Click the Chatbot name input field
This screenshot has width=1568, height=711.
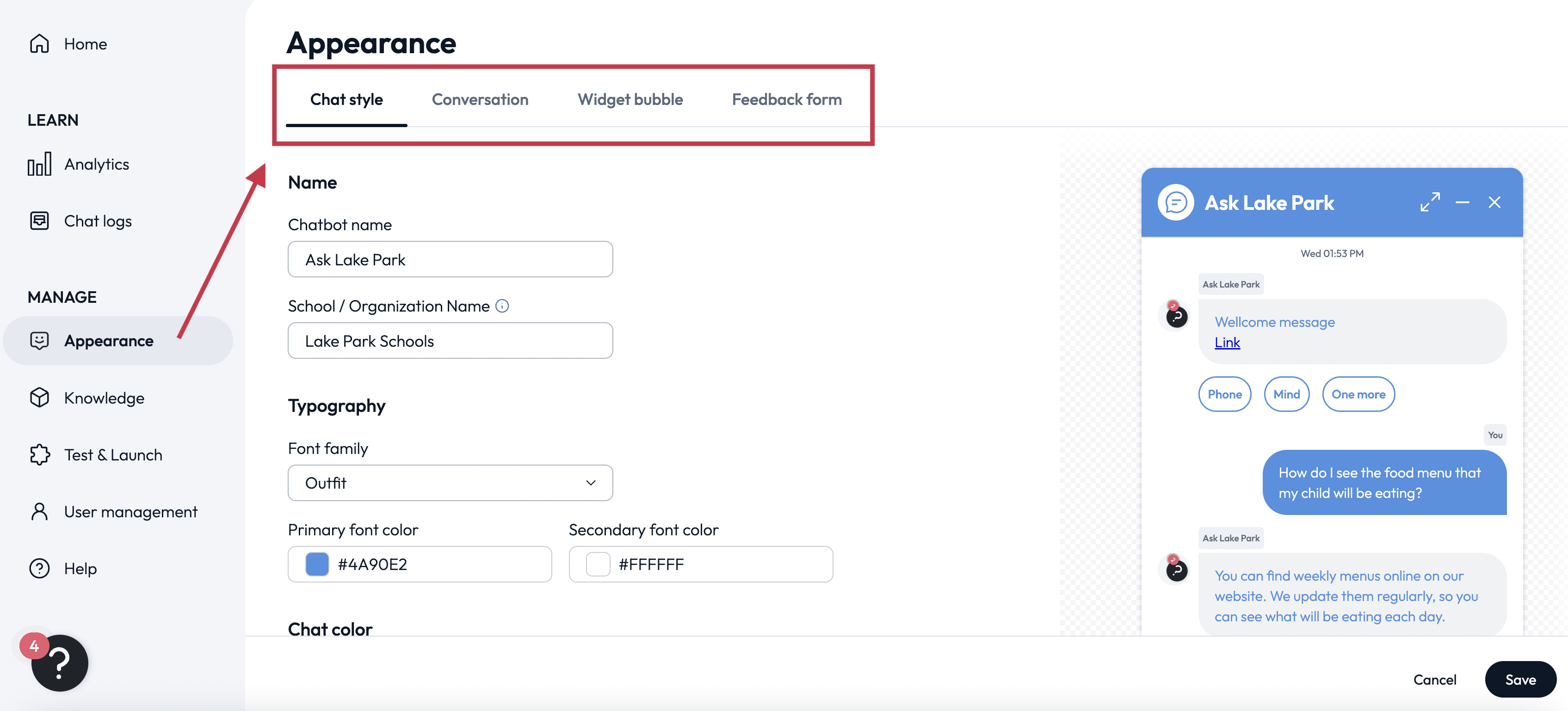pyautogui.click(x=451, y=260)
